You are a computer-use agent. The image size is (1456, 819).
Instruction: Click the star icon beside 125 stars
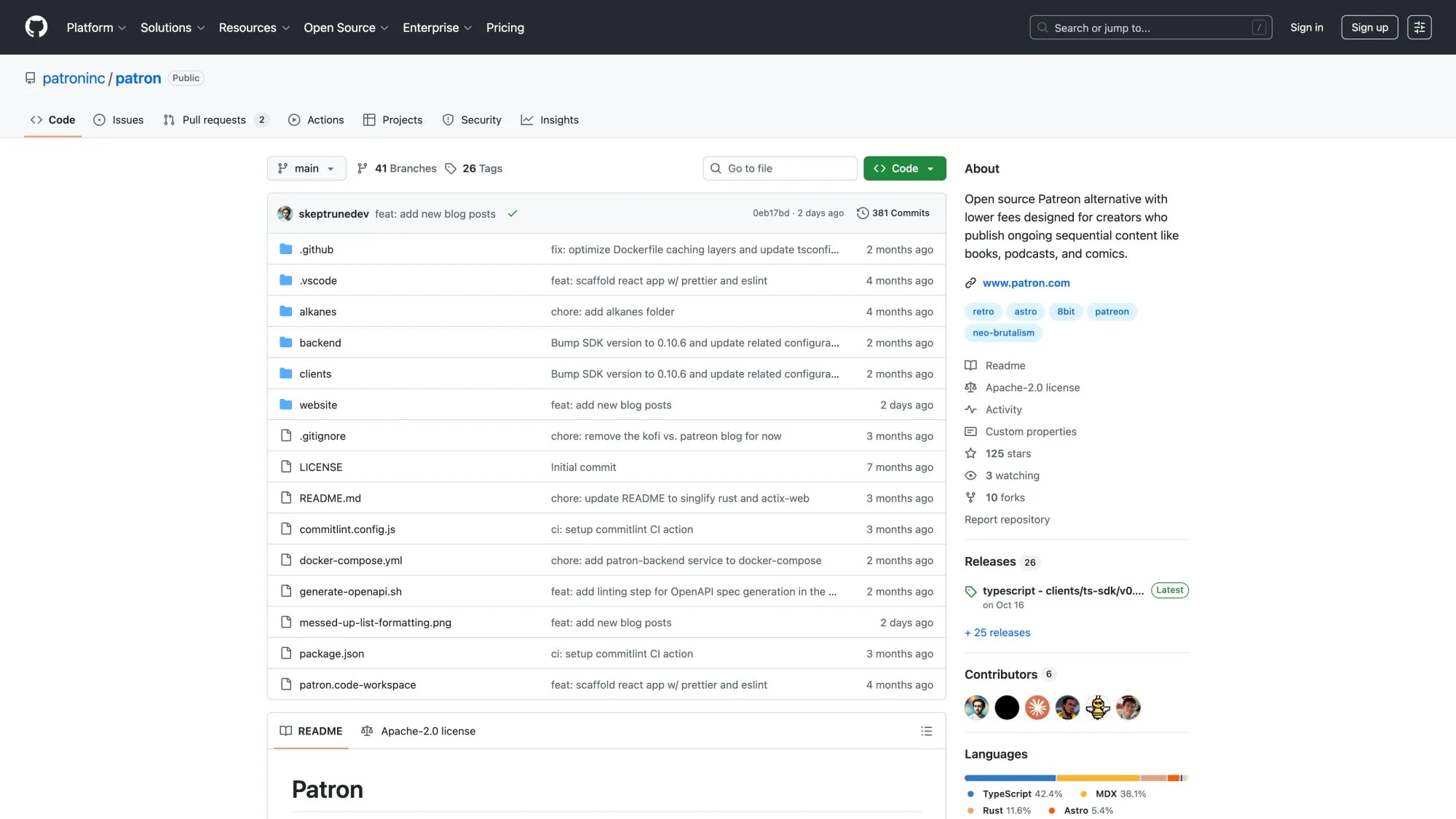970,453
